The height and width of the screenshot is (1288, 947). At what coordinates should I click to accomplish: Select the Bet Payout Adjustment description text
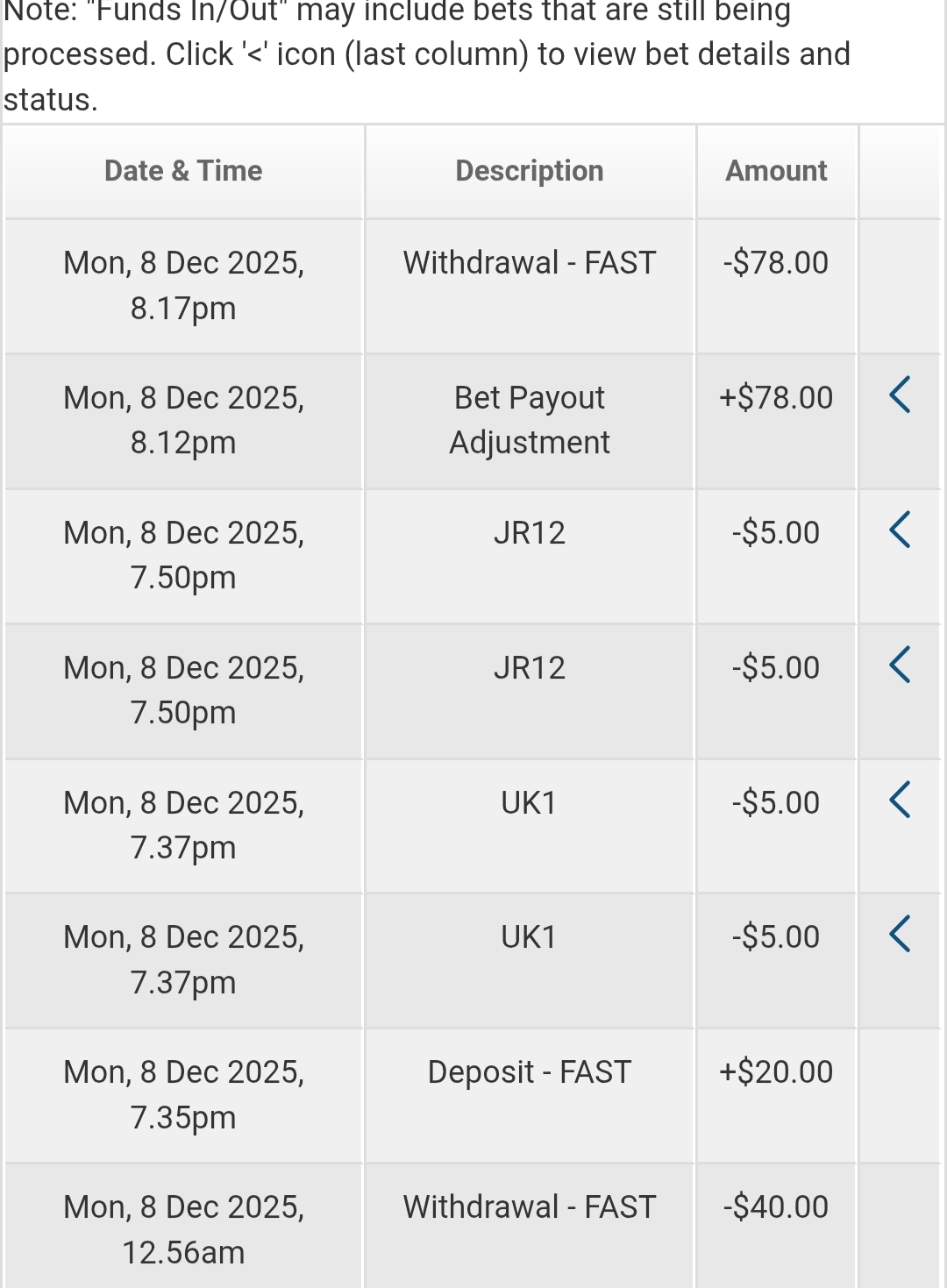[x=530, y=420]
